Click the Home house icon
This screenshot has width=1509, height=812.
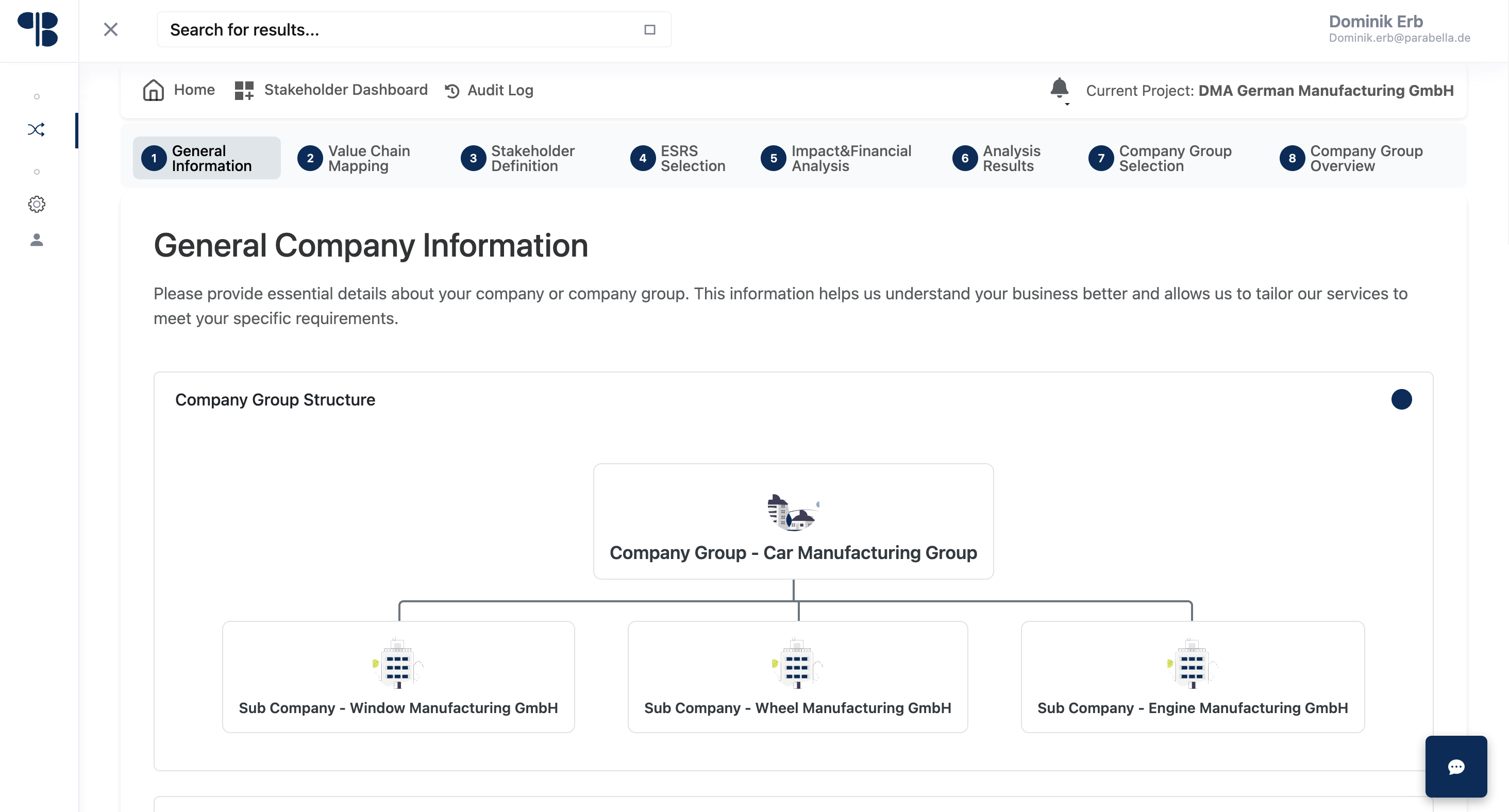154,90
